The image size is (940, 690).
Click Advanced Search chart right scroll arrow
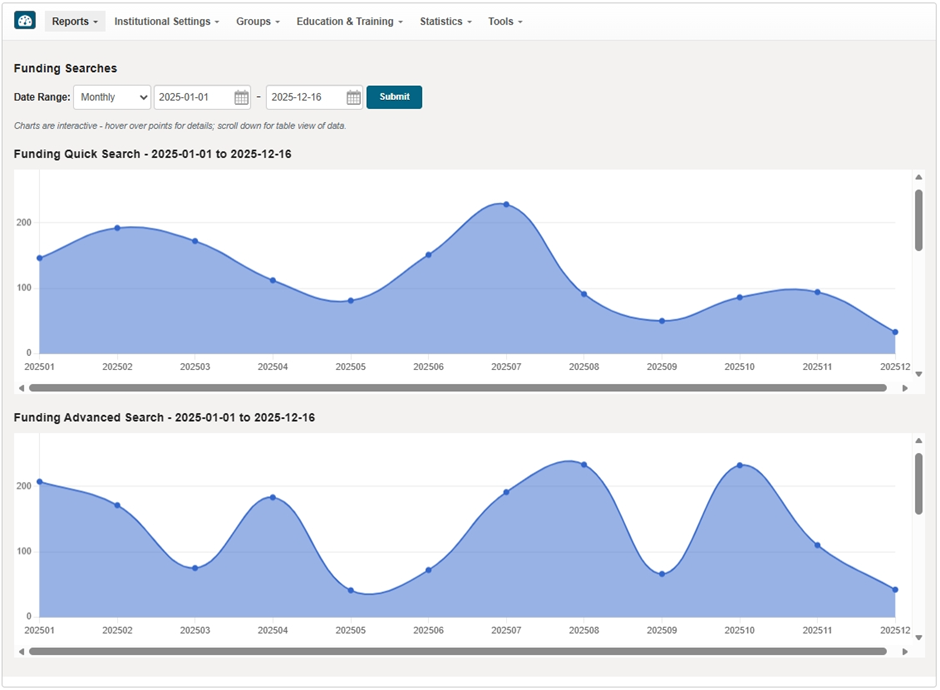click(905, 652)
